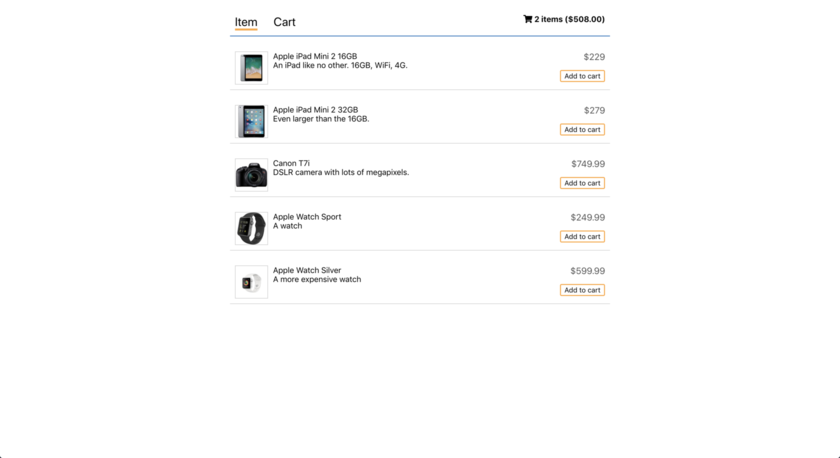The width and height of the screenshot is (840, 458).
Task: Click Apple Watch Silver product image
Action: (x=251, y=282)
